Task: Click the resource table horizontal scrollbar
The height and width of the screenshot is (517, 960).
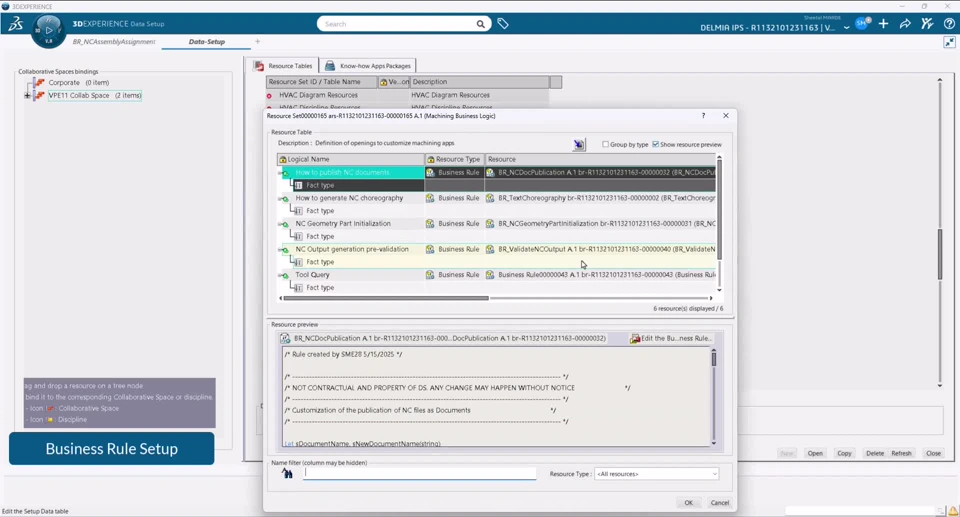Action: 386,298
